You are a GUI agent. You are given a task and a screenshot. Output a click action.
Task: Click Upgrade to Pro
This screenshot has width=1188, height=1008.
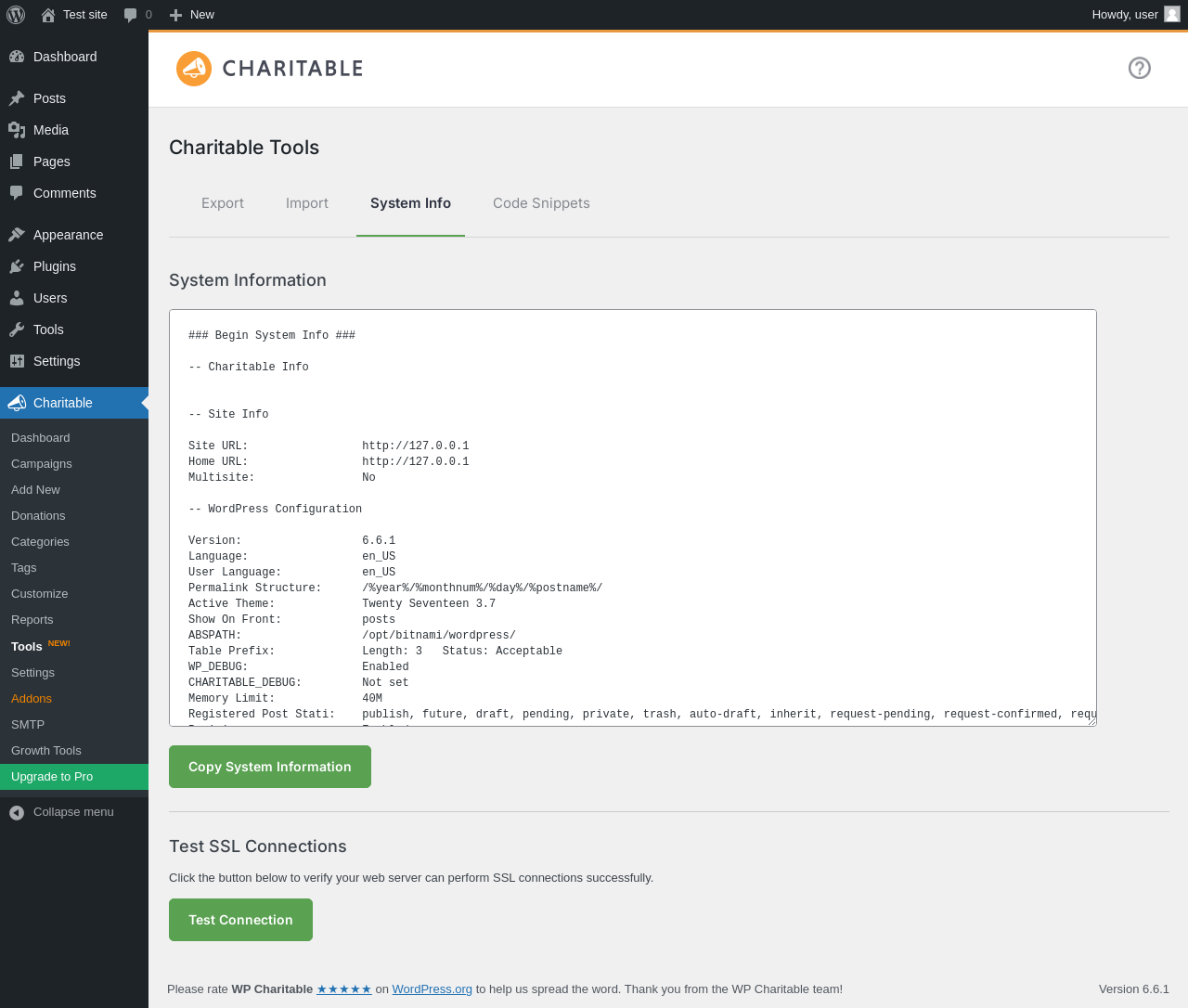pos(74,777)
